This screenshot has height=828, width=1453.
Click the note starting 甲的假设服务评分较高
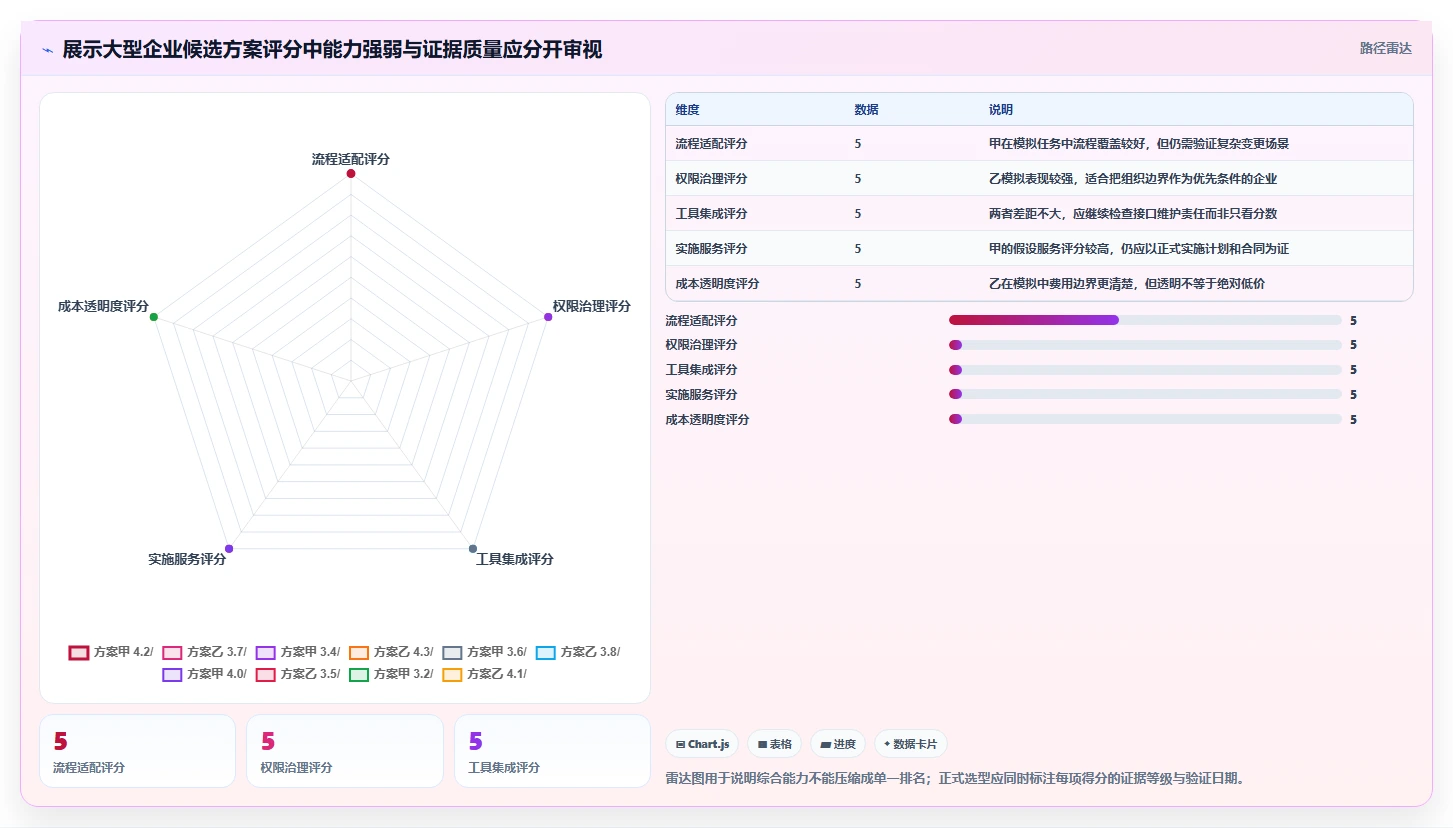coord(1139,248)
